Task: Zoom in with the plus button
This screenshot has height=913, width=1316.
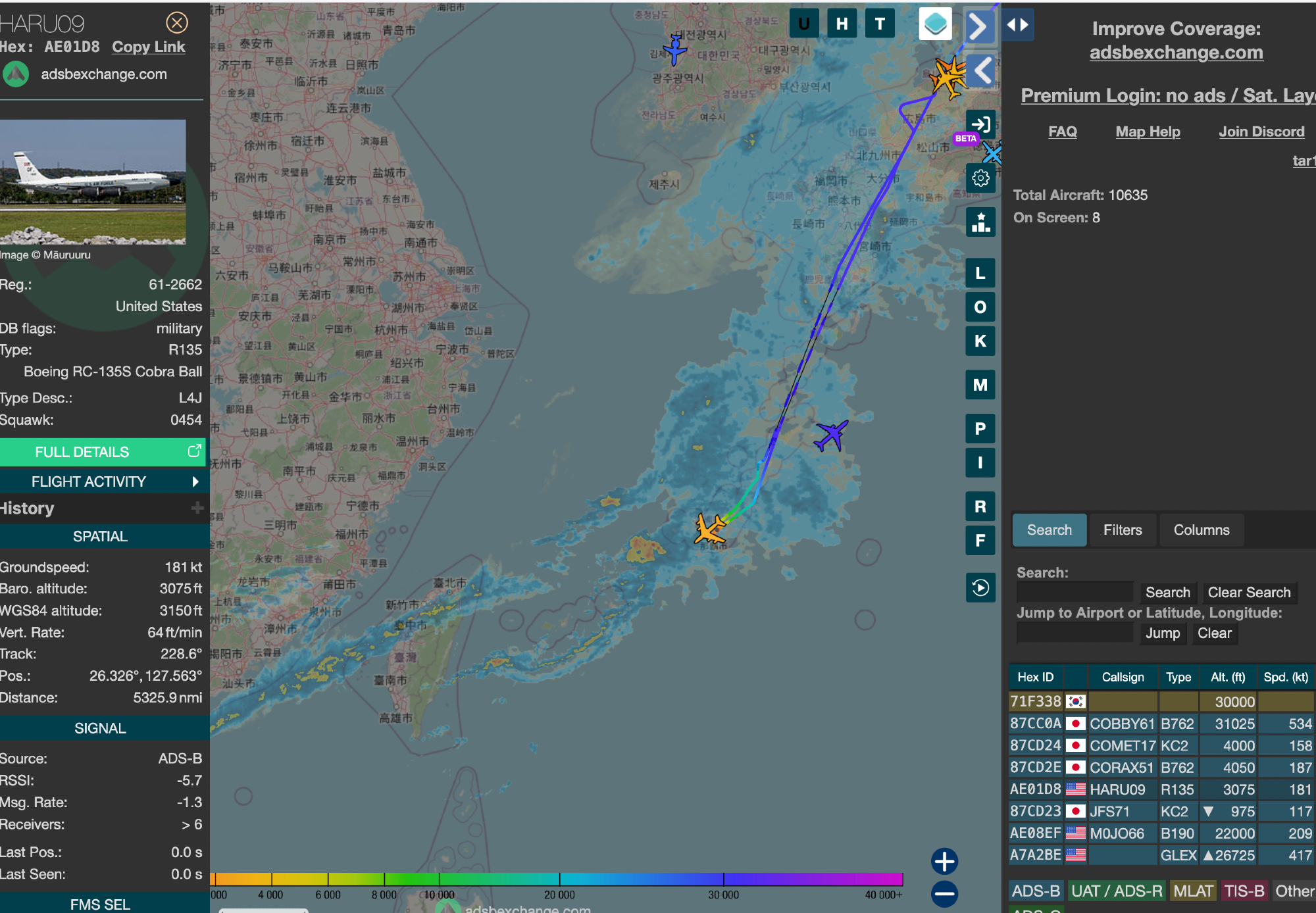Action: [944, 861]
